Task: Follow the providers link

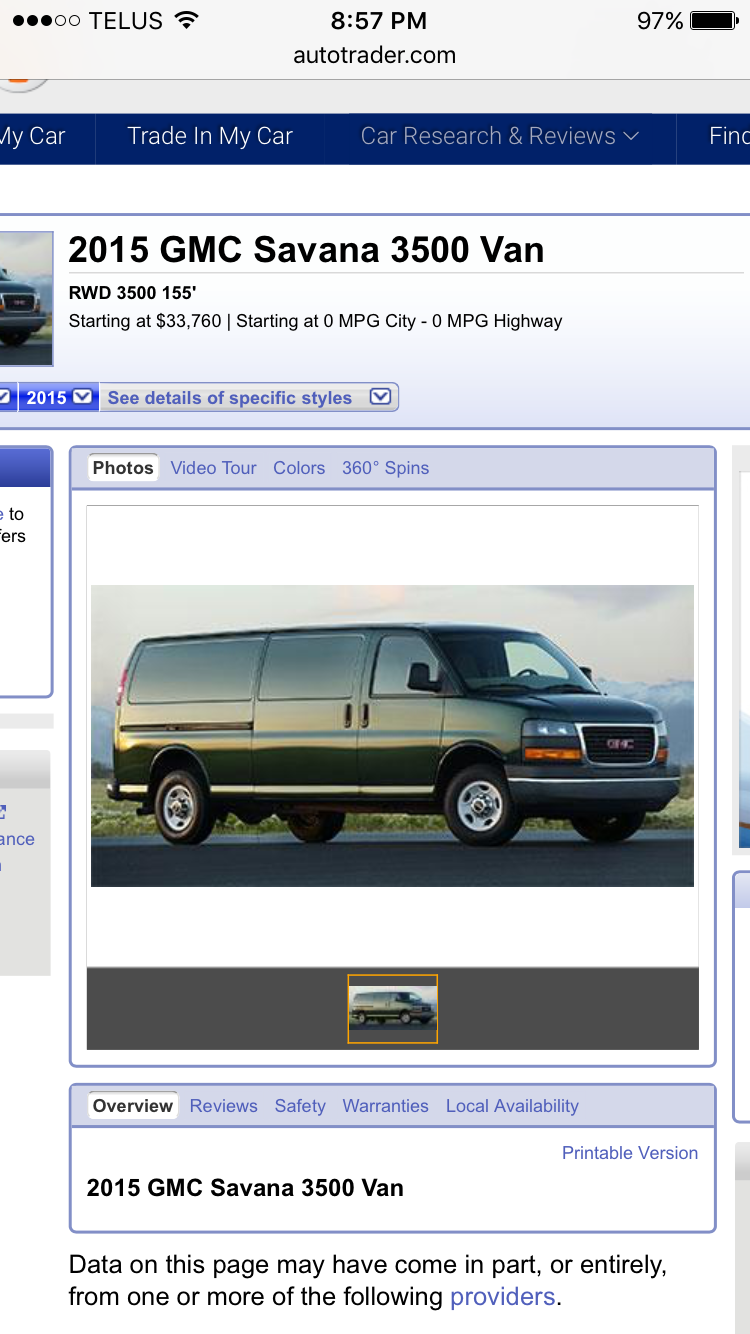Action: [502, 1297]
